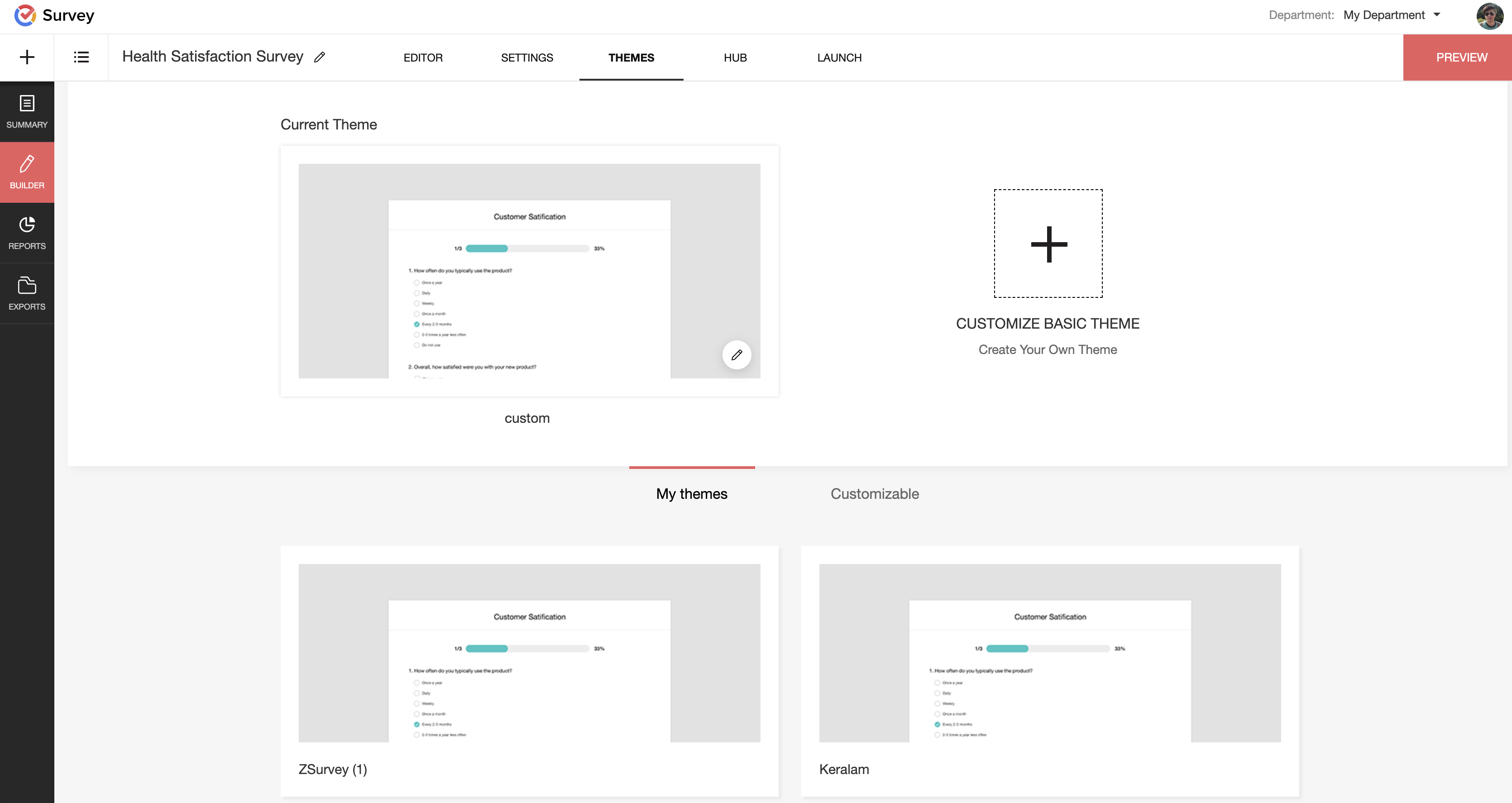Screen dimensions: 1512x803
Task: Select Builder in the left sidebar
Action: 27,172
